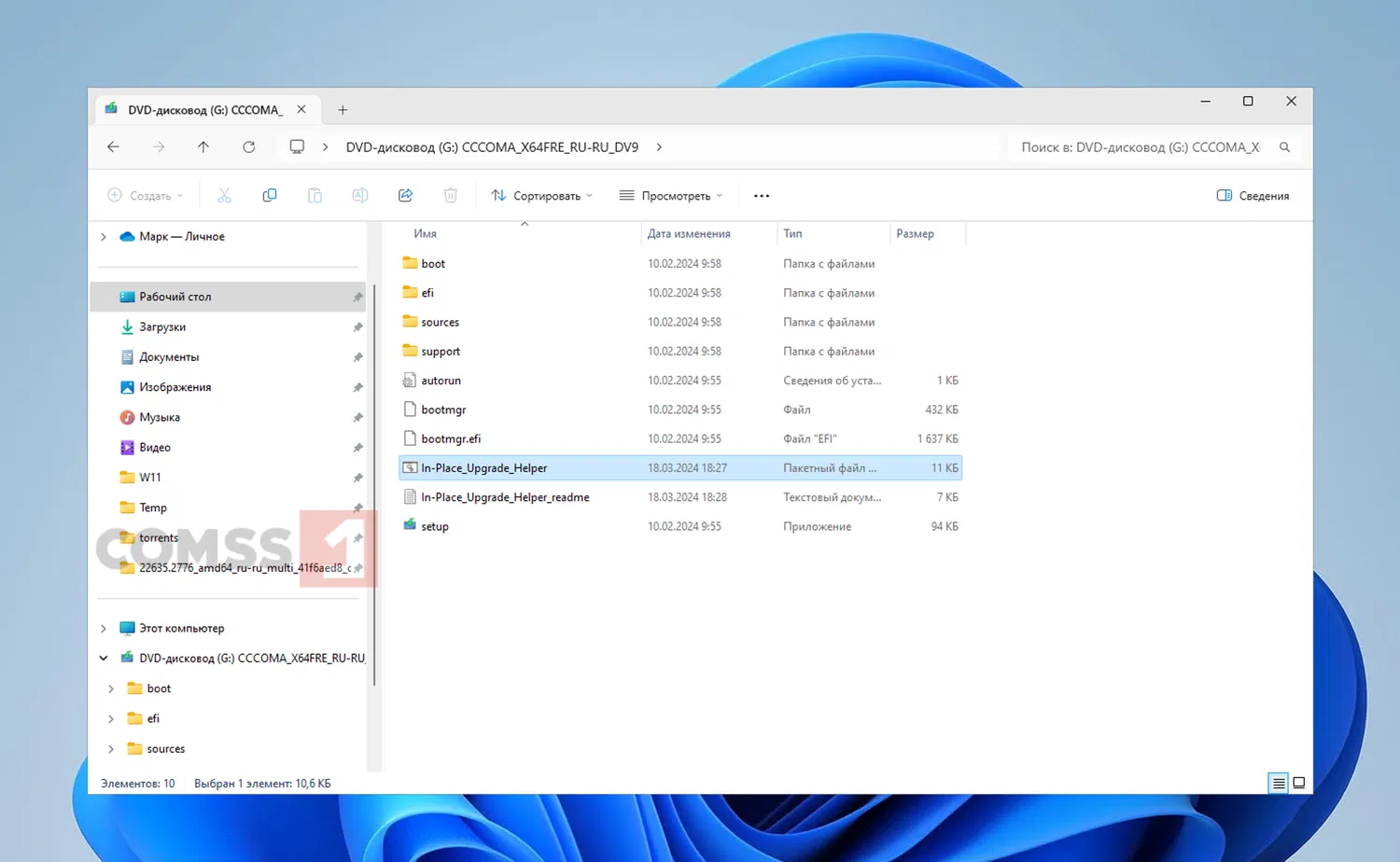Click the search magnifier icon

[1285, 147]
